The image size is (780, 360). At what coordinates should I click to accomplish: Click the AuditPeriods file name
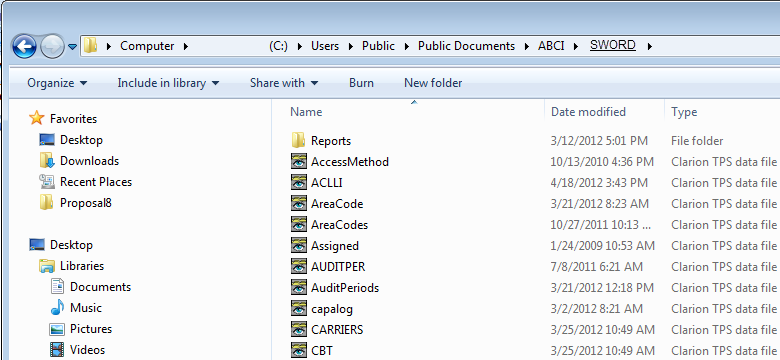point(345,287)
